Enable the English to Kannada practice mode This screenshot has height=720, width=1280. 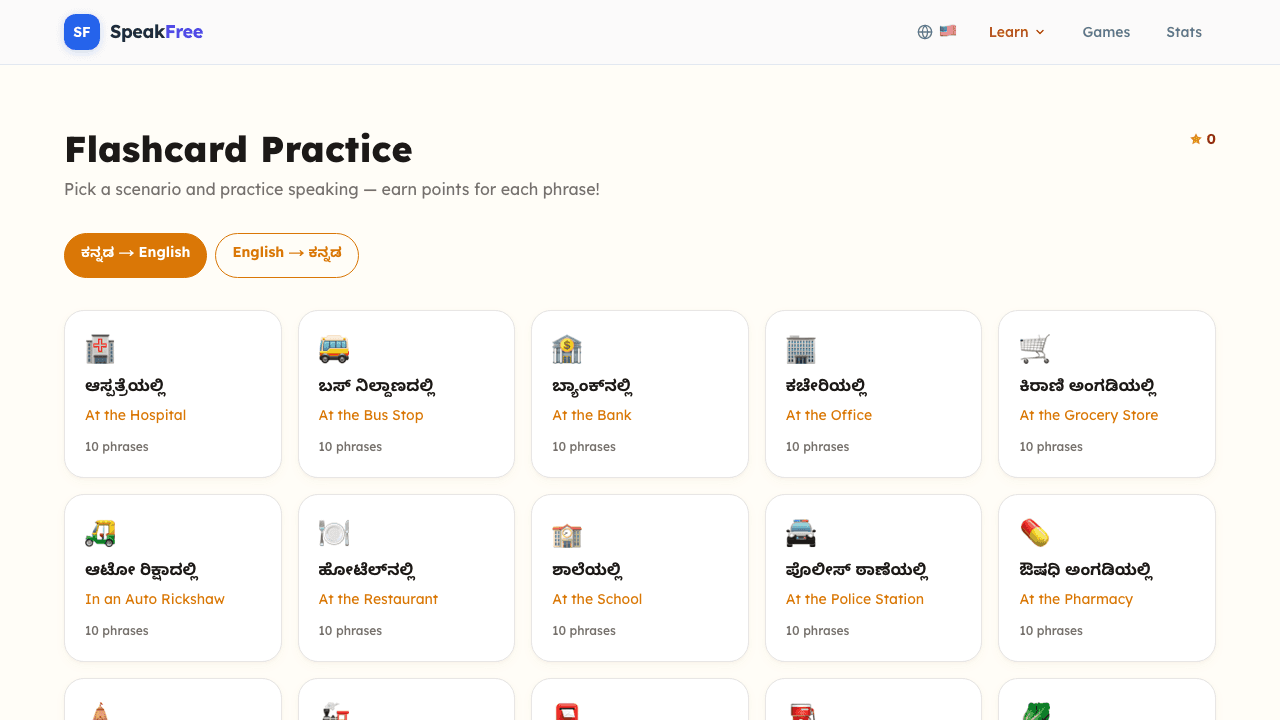pos(287,255)
